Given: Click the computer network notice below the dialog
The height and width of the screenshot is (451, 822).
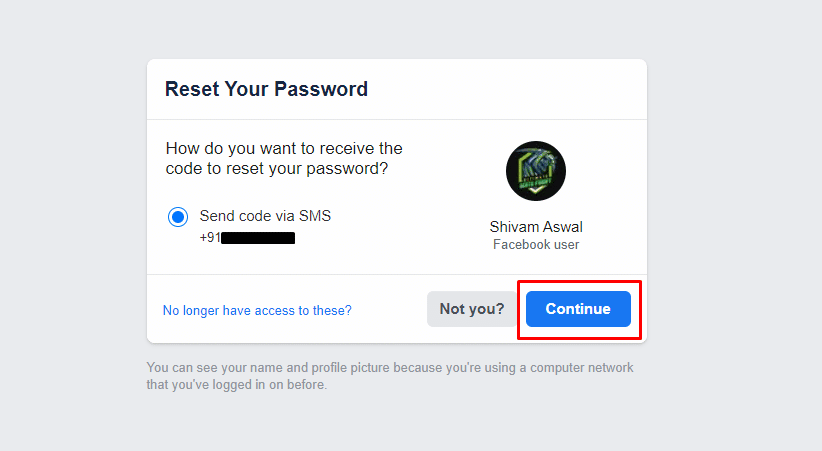Looking at the screenshot, I should point(390,367).
